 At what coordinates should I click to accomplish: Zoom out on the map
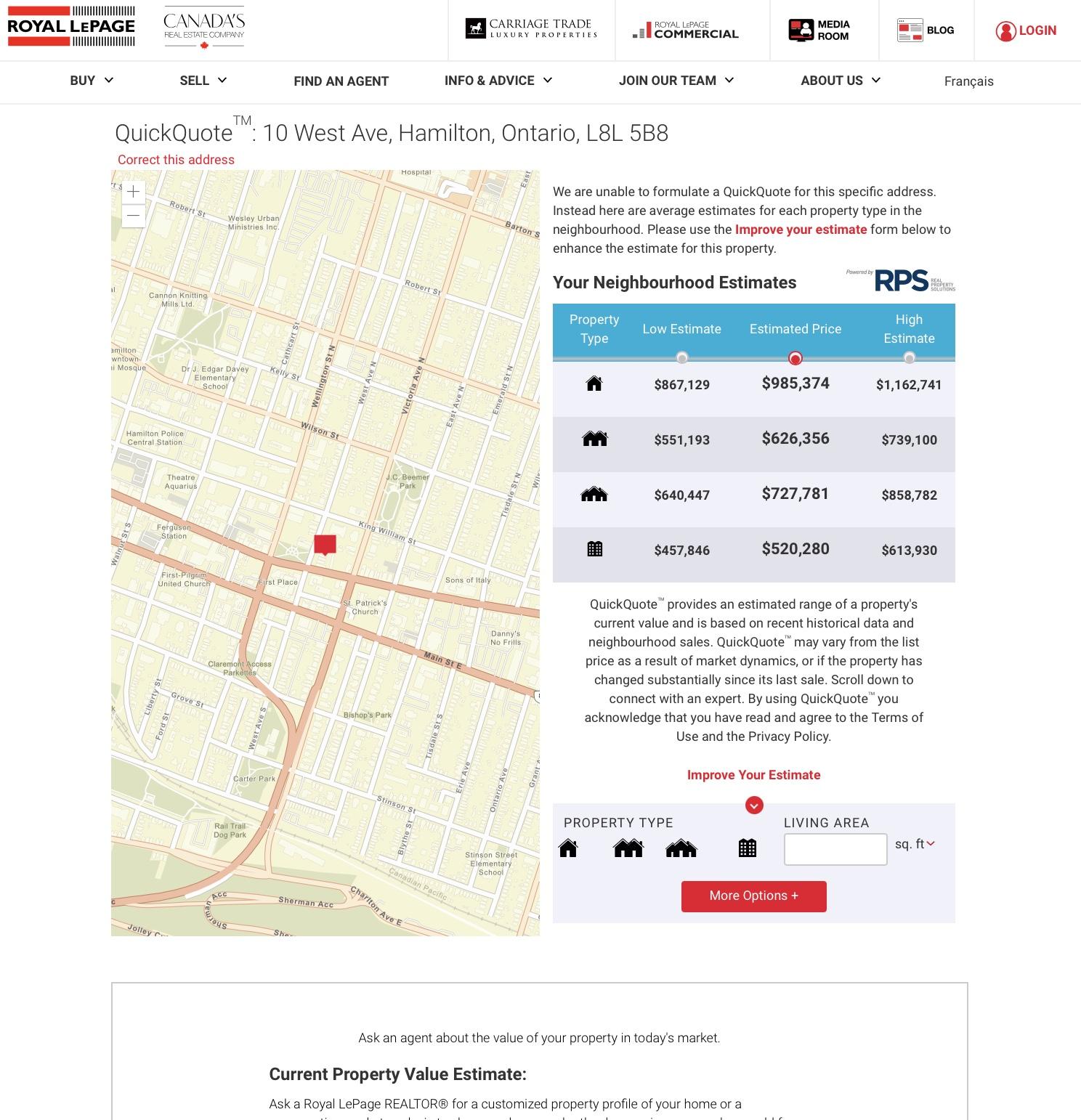[x=133, y=216]
